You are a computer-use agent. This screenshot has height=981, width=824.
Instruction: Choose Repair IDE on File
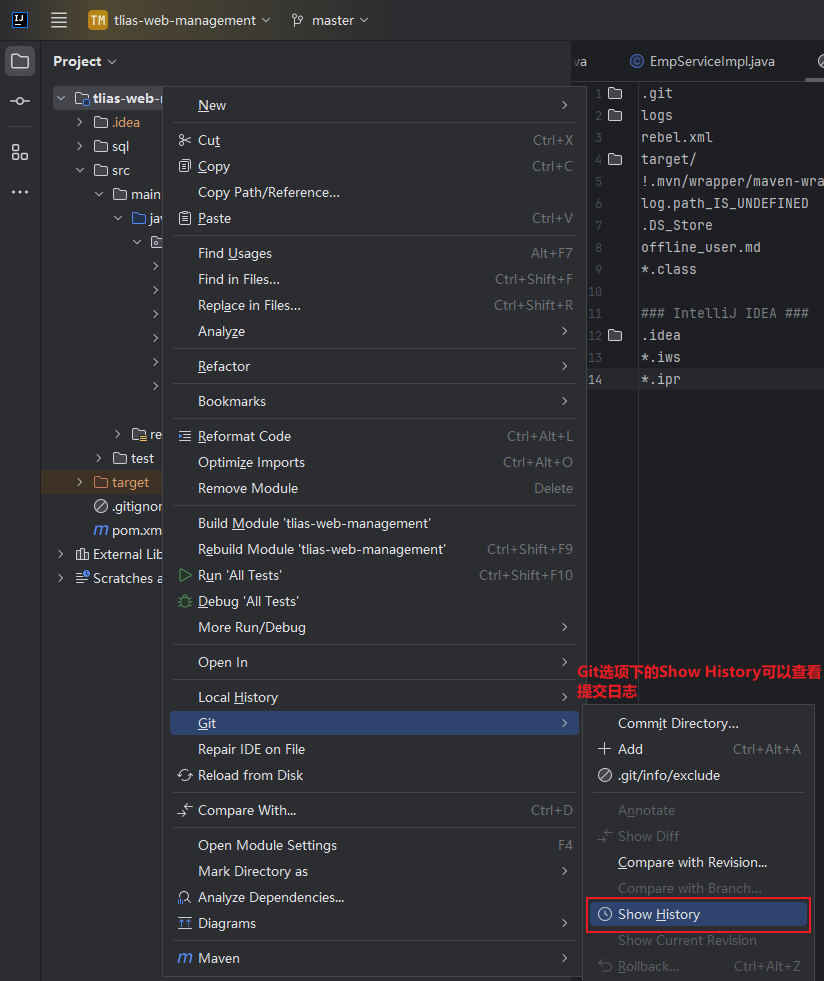click(x=374, y=749)
